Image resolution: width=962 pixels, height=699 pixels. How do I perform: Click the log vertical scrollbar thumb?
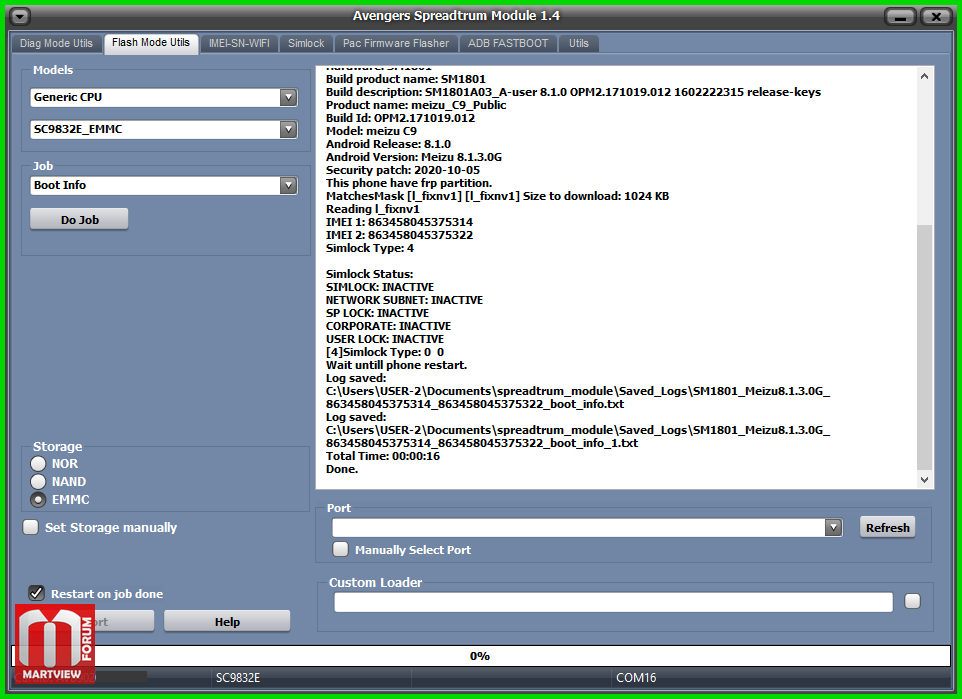[x=925, y=347]
